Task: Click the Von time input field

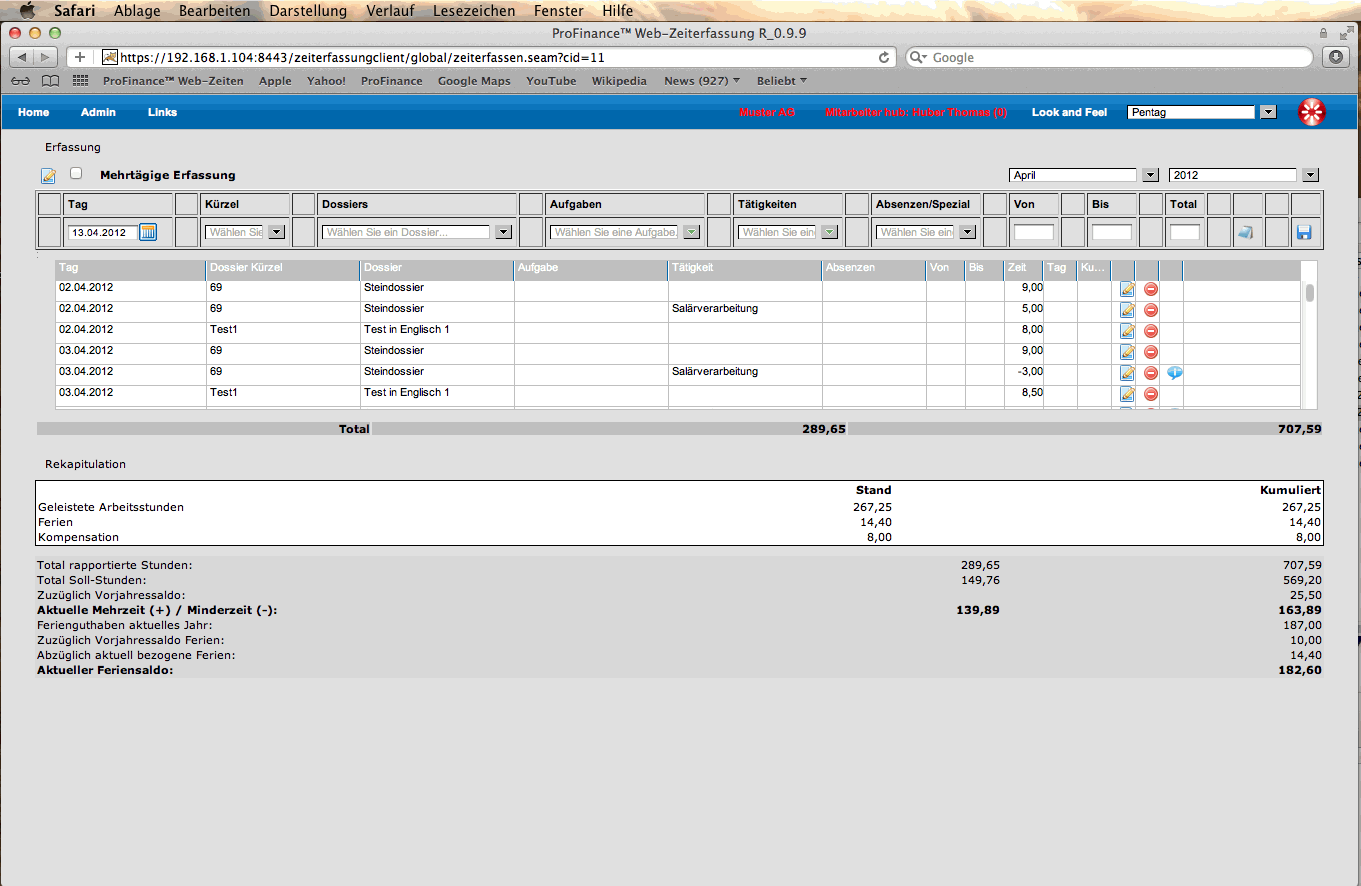Action: (1033, 232)
